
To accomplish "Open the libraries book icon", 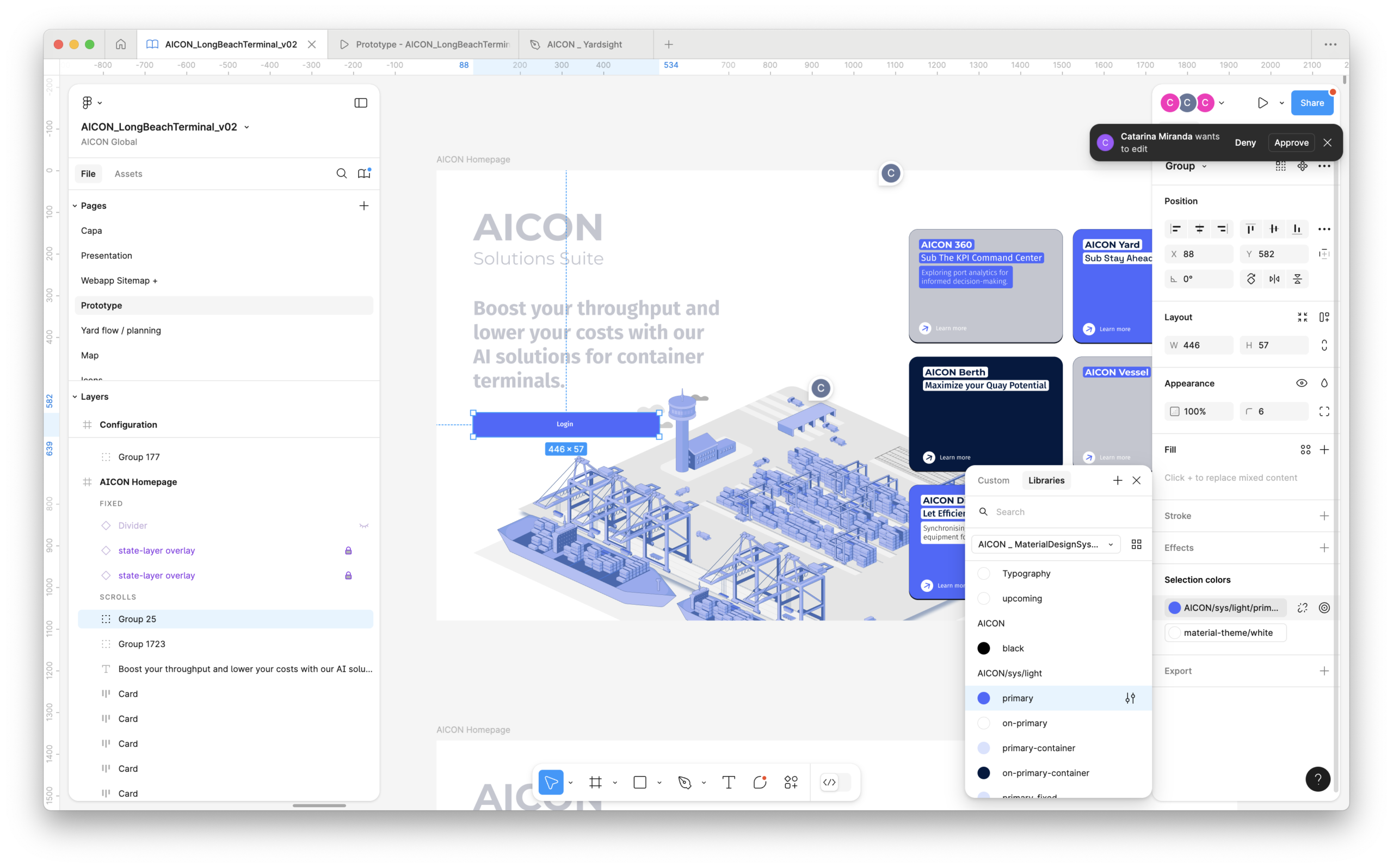I will point(364,173).
